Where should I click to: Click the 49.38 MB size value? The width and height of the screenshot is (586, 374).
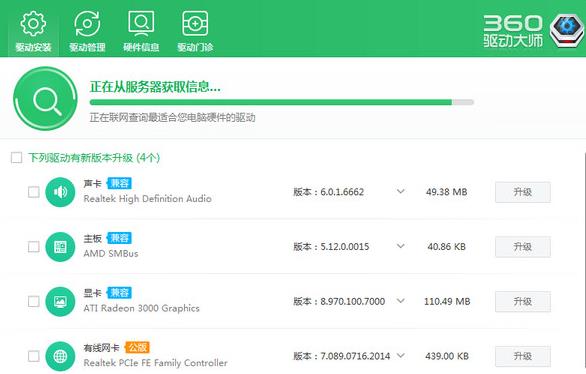point(447,192)
